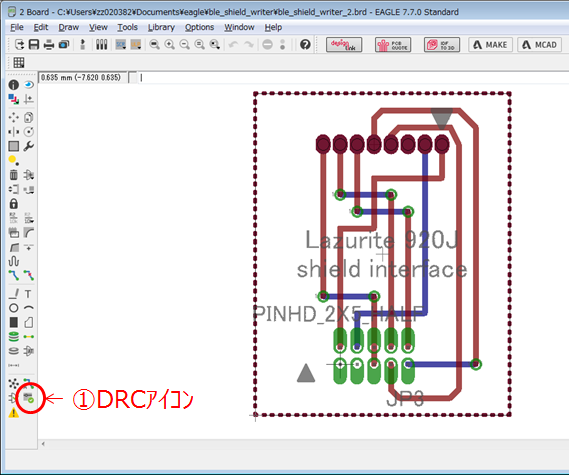569x475 pixels.
Task: Open the Tools menu
Action: (x=127, y=27)
